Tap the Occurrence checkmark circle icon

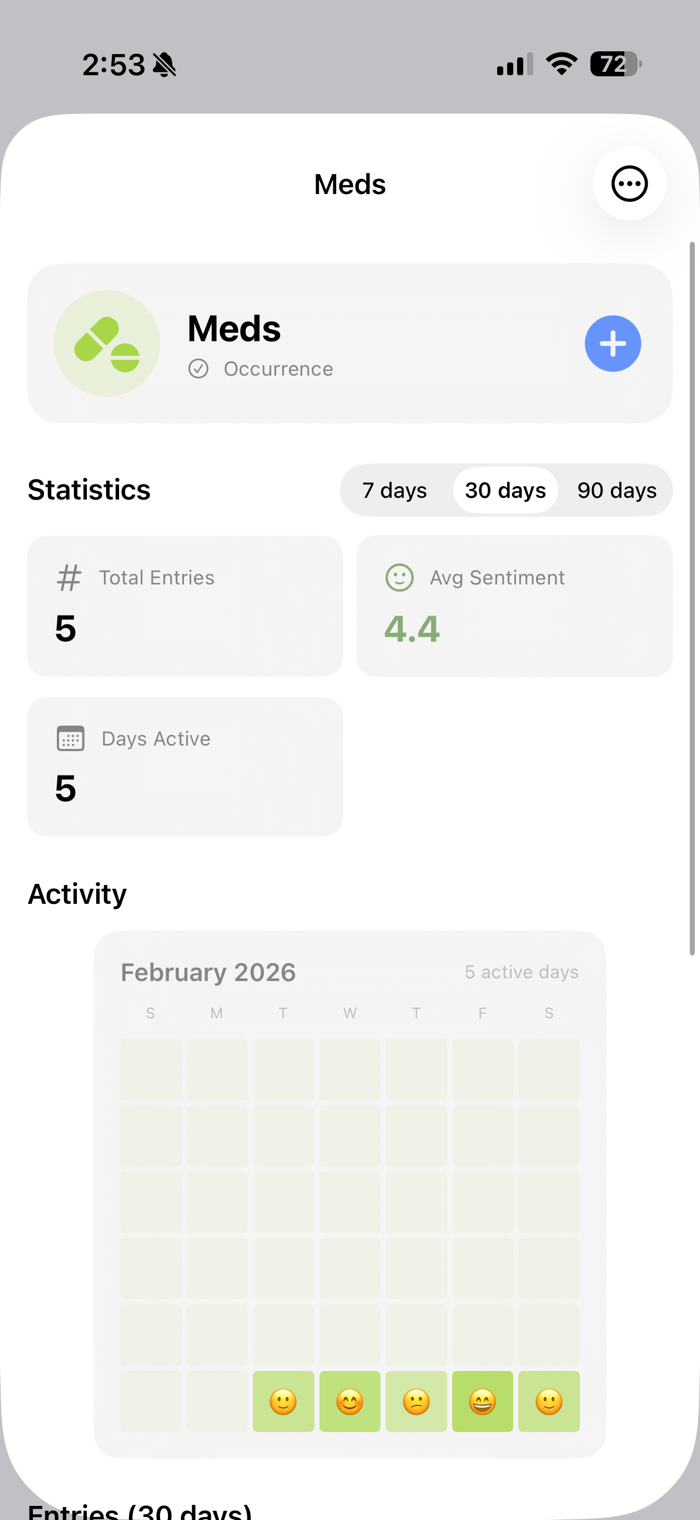pyautogui.click(x=198, y=369)
